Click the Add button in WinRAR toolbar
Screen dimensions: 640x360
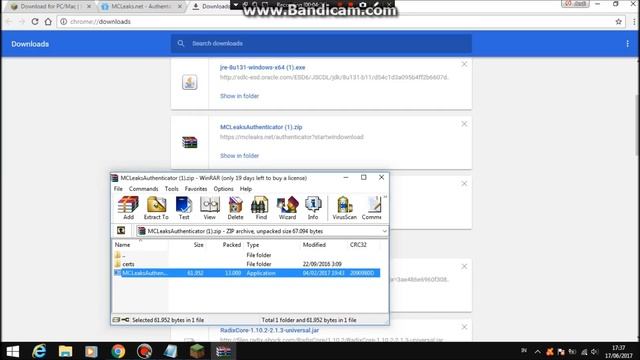tap(128, 208)
